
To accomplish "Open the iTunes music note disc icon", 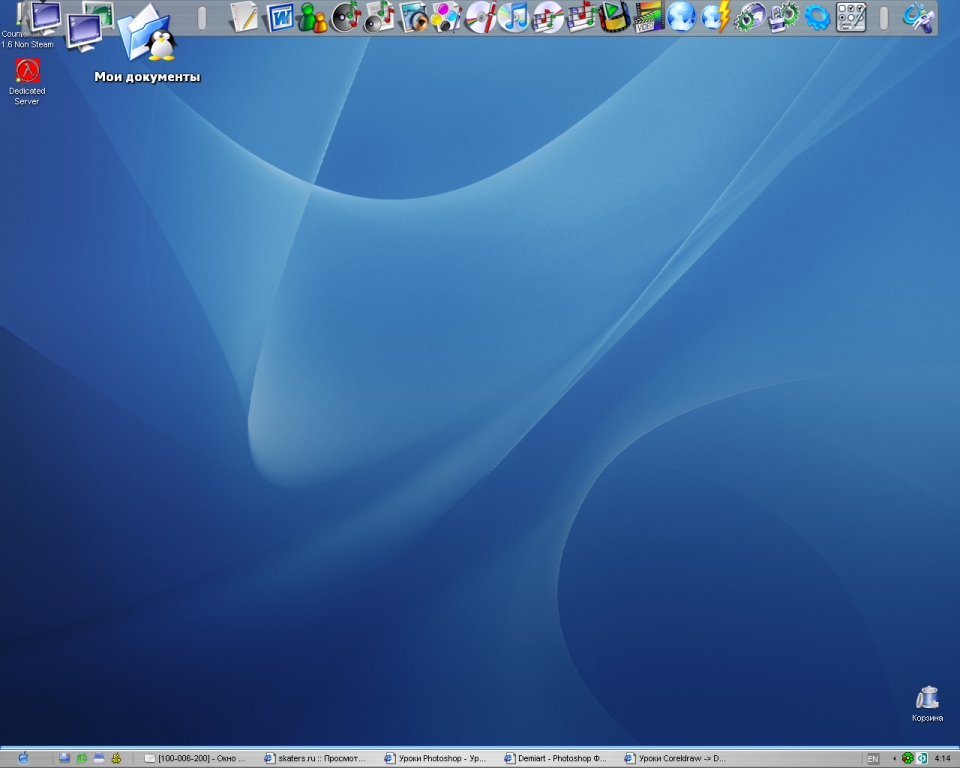I will [x=513, y=17].
